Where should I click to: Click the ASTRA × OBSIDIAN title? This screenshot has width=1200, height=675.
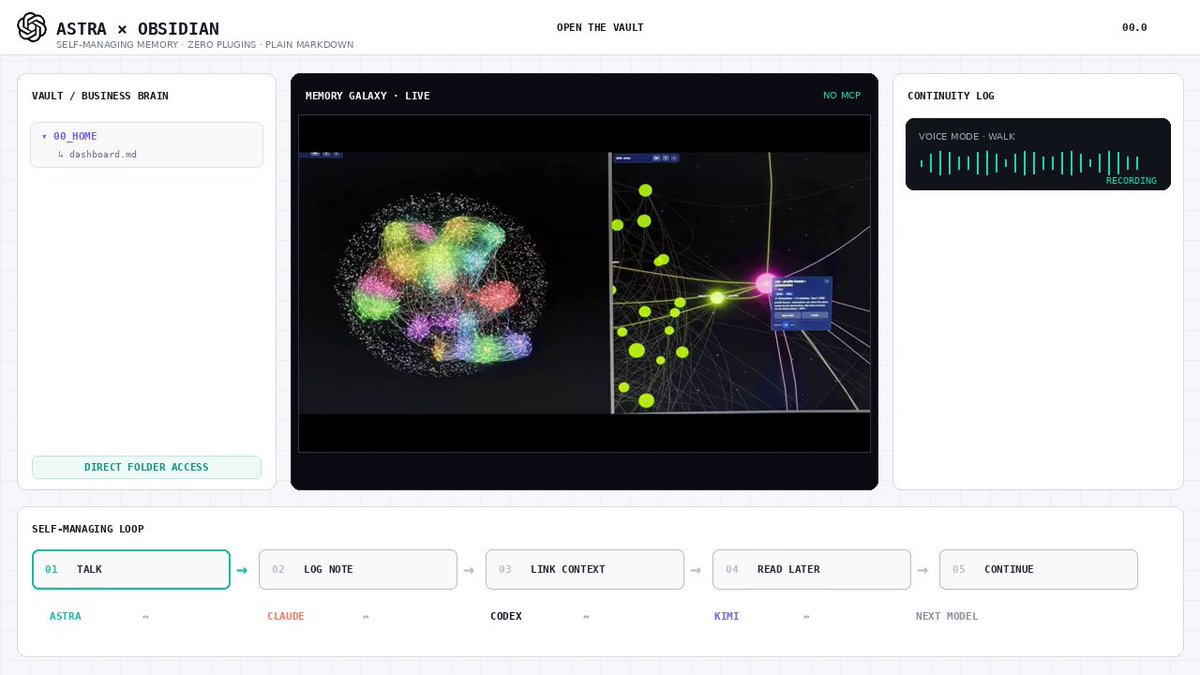coord(138,29)
